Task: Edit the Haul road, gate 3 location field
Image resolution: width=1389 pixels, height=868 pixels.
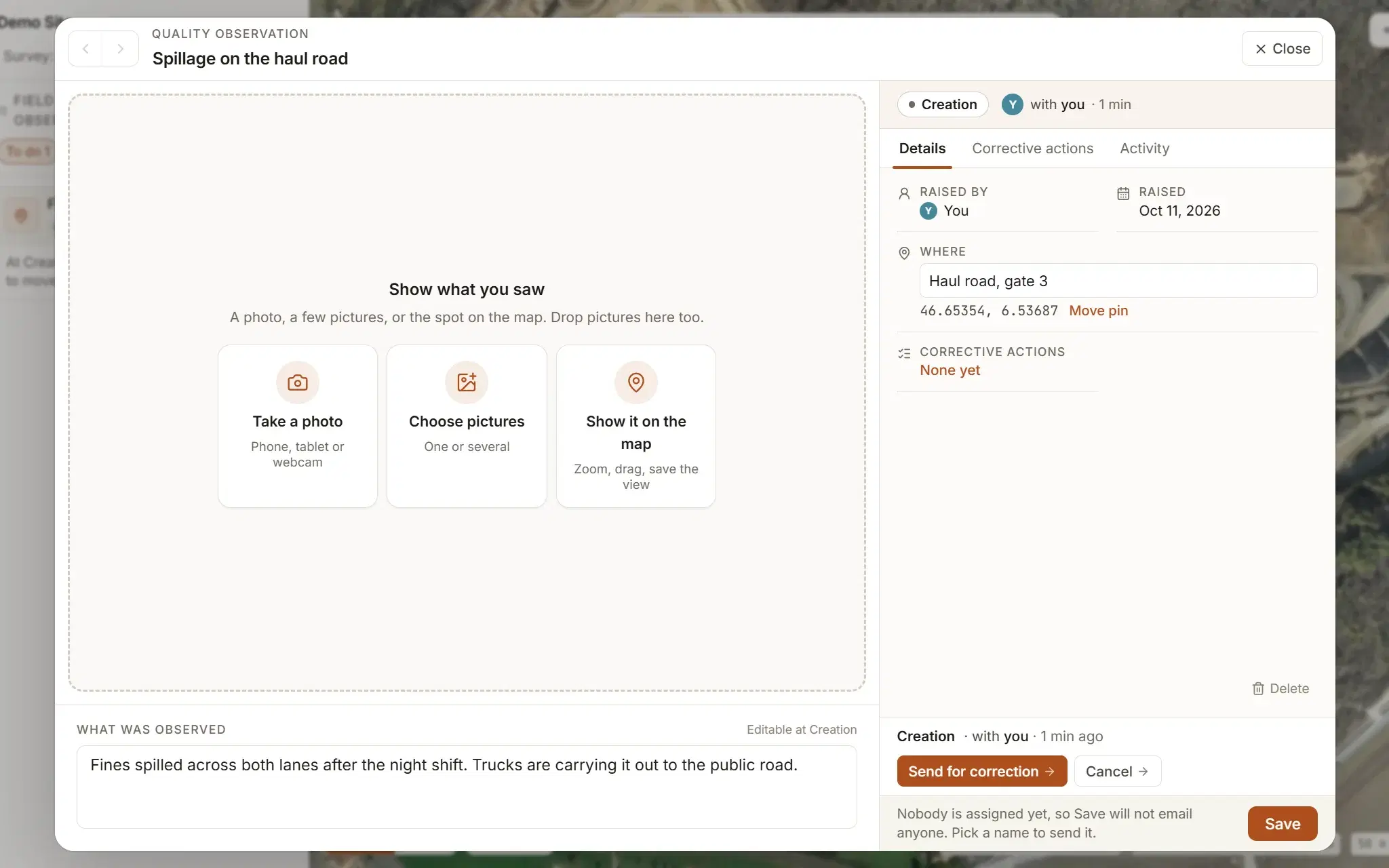Action: coord(1118,281)
